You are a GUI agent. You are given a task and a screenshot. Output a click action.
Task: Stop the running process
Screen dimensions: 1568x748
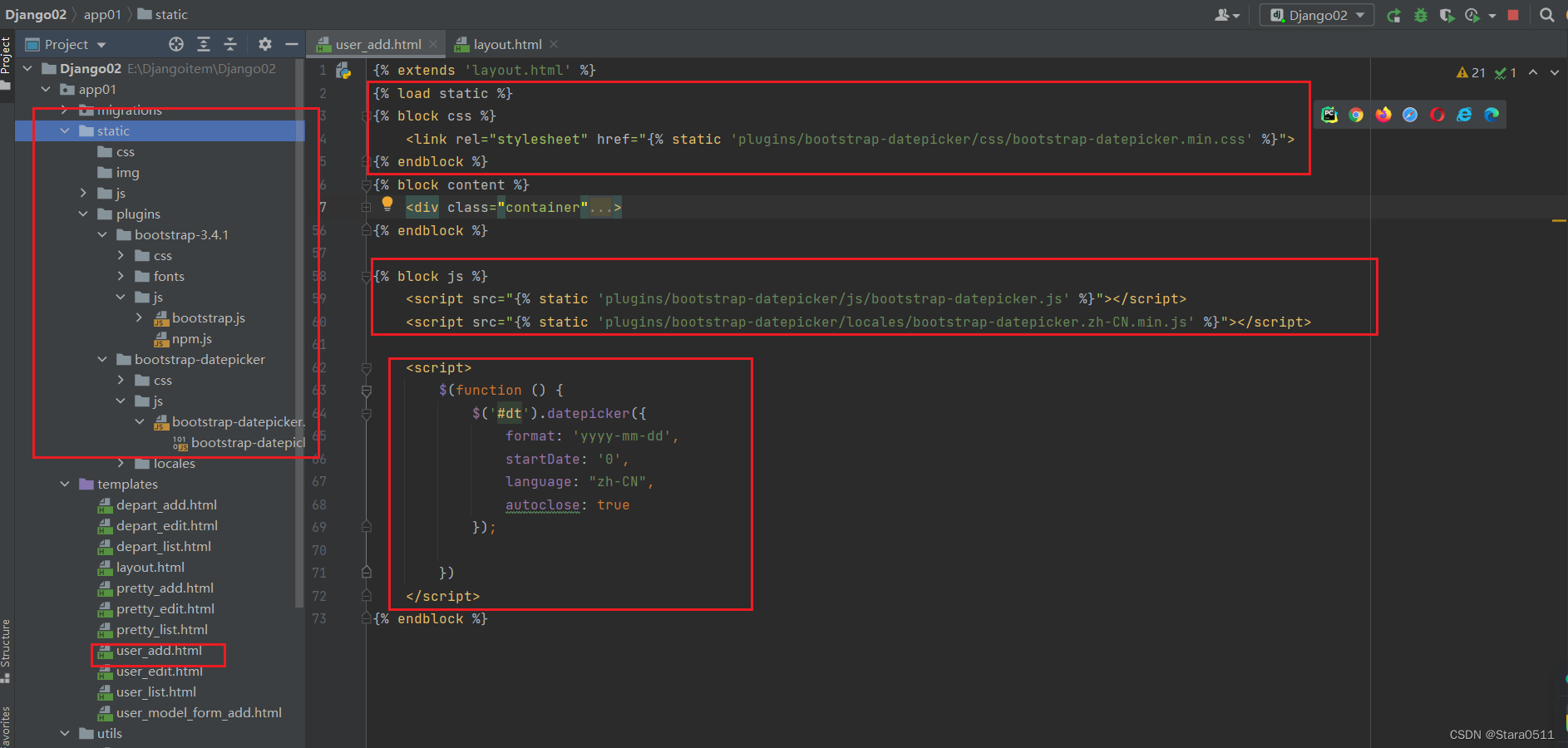click(1513, 15)
